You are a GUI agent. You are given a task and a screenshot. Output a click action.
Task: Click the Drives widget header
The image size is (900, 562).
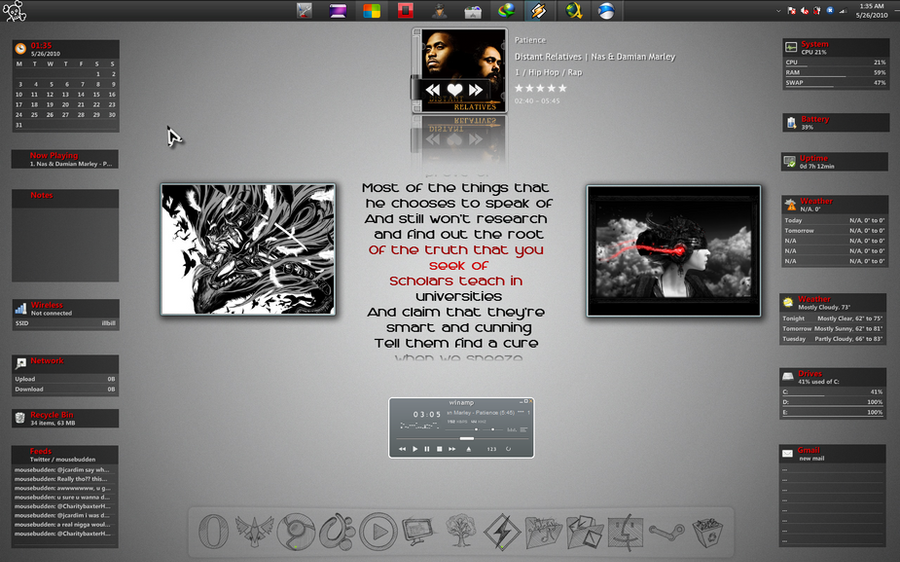[832, 377]
